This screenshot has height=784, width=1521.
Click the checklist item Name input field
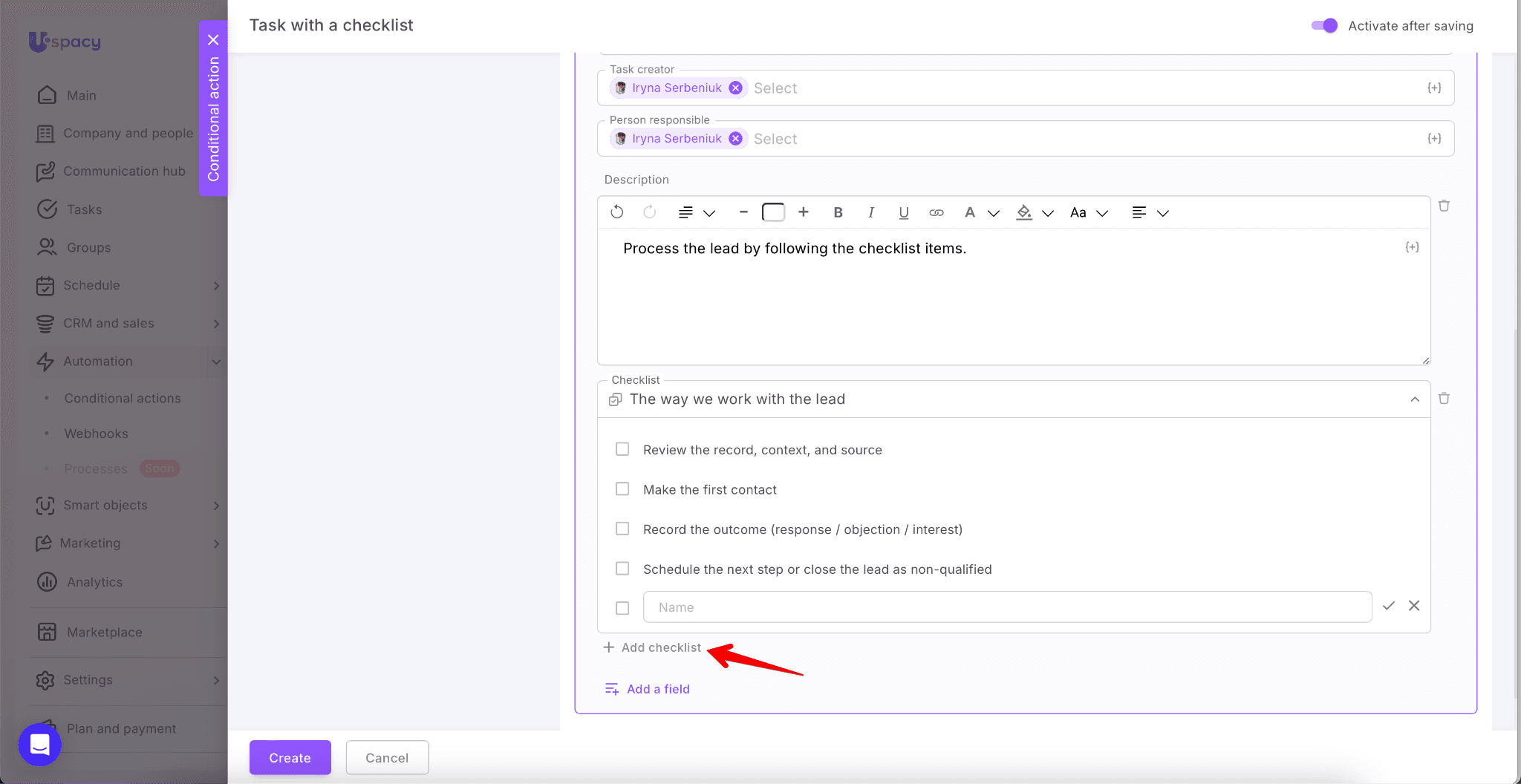[x=1006, y=607]
